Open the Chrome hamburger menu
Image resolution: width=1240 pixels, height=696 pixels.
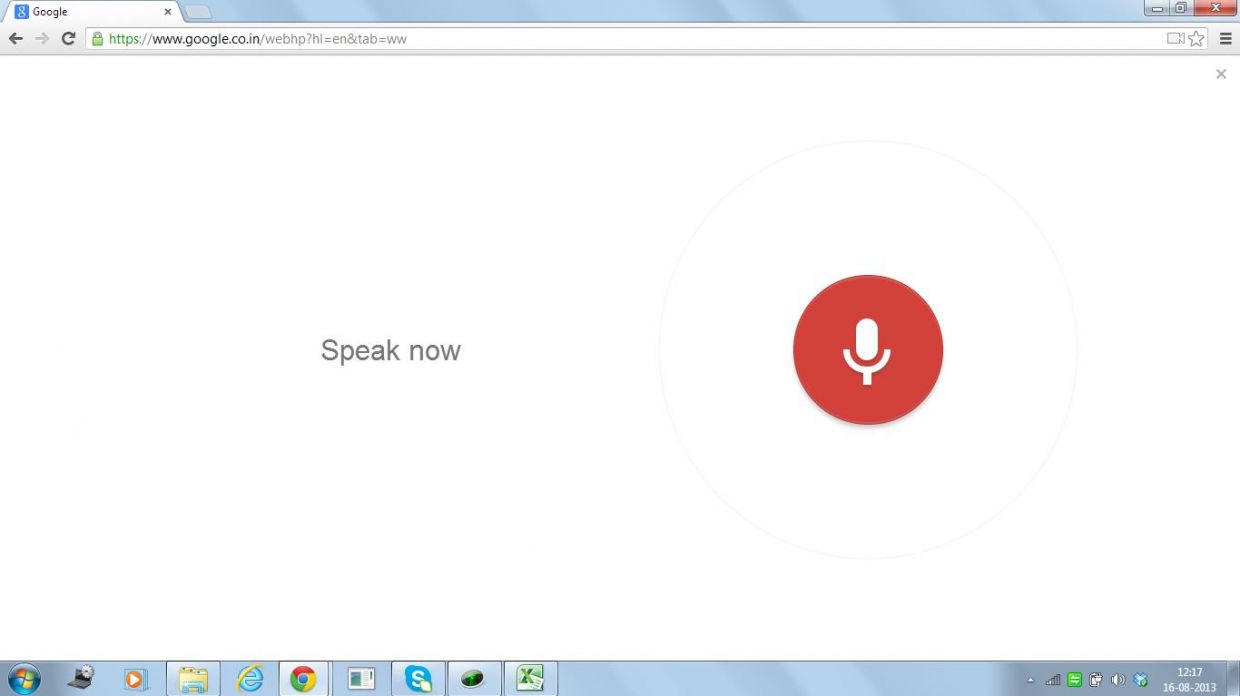(x=1225, y=39)
